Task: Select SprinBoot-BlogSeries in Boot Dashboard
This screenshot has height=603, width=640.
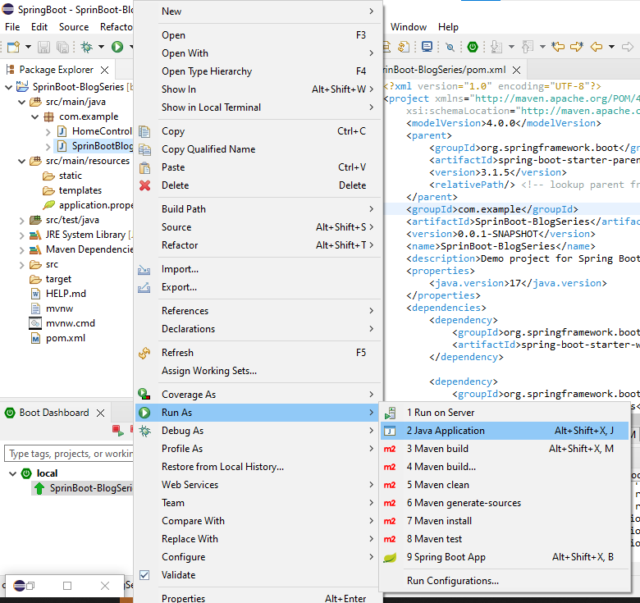Action: (x=83, y=488)
